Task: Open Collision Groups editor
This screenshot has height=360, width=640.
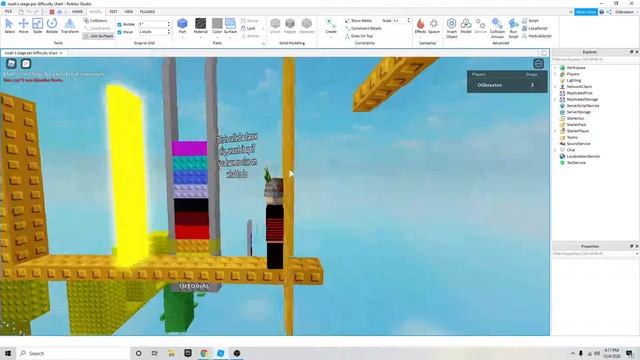Action: [x=497, y=28]
